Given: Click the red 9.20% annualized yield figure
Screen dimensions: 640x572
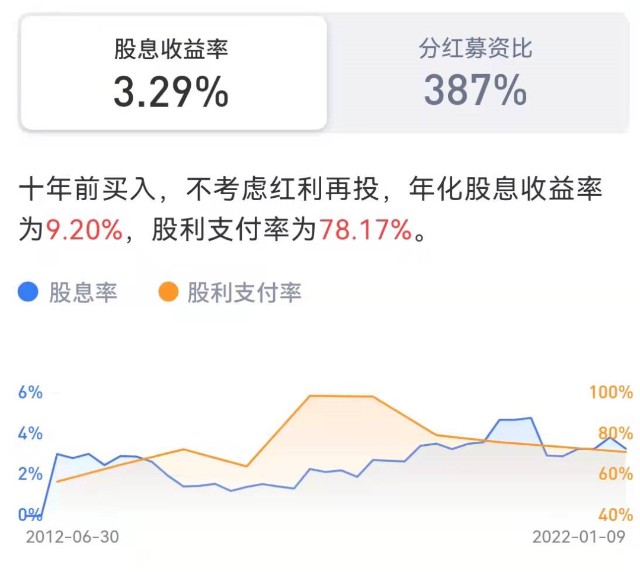Looking at the screenshot, I should point(84,230).
